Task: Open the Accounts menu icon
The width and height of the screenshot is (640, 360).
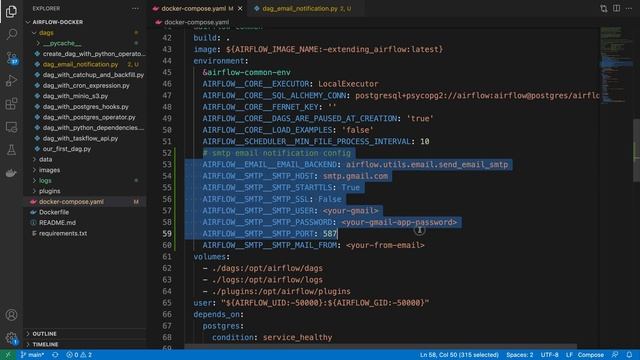Action: 11,315
